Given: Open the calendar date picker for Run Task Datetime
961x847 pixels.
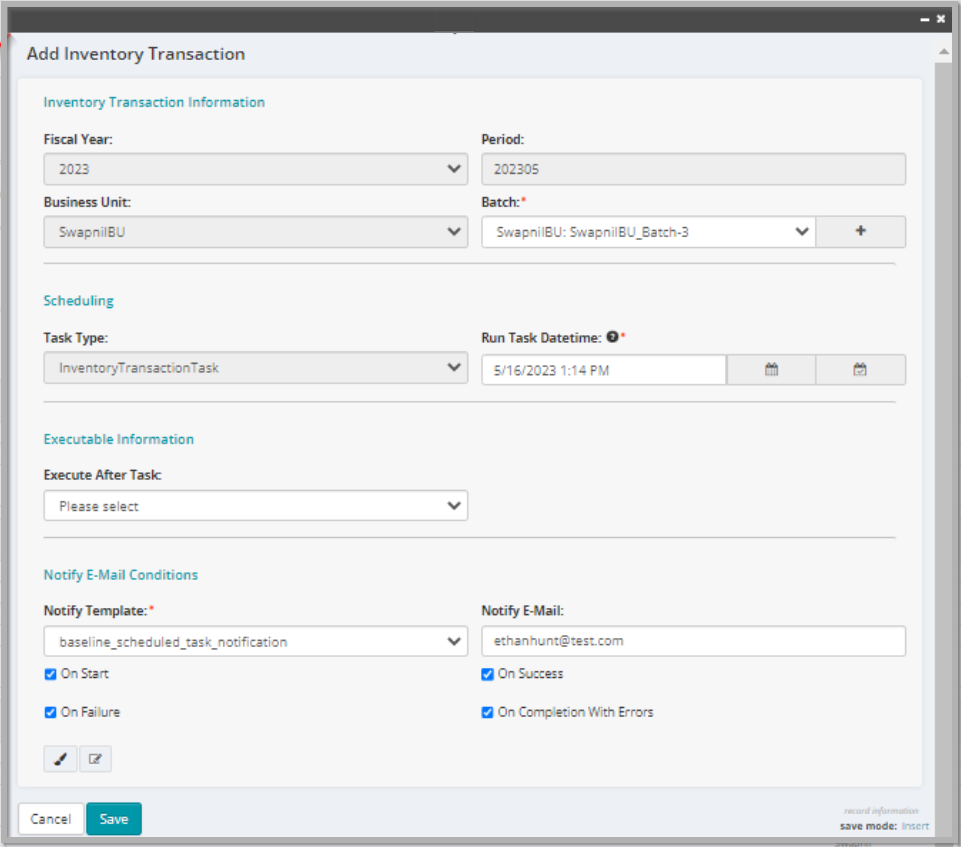Looking at the screenshot, I should coord(770,369).
